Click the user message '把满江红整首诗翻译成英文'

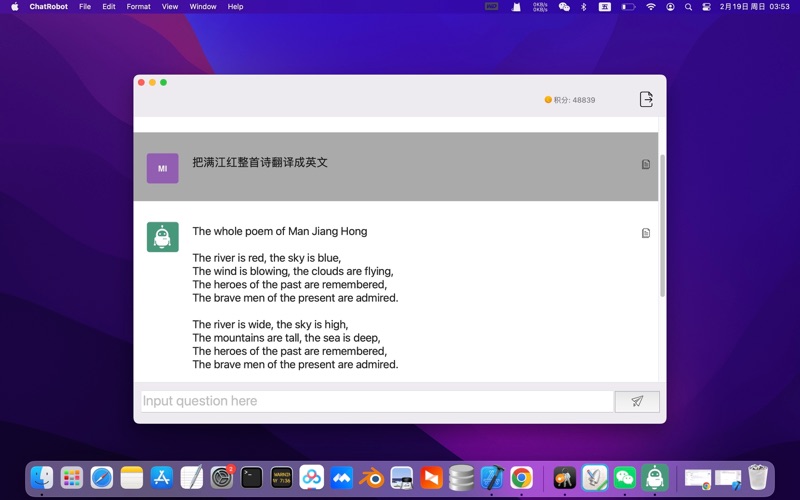[260, 162]
